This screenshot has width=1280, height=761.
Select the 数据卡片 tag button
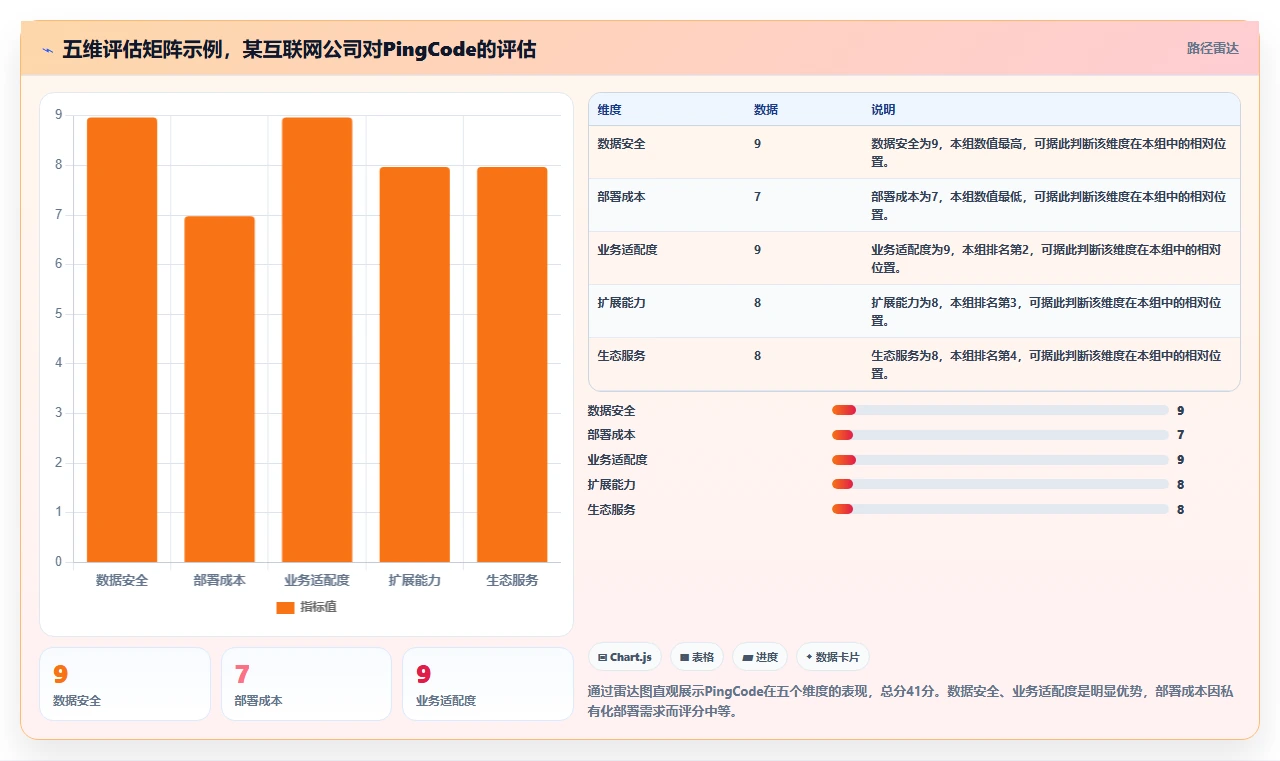[x=833, y=657]
